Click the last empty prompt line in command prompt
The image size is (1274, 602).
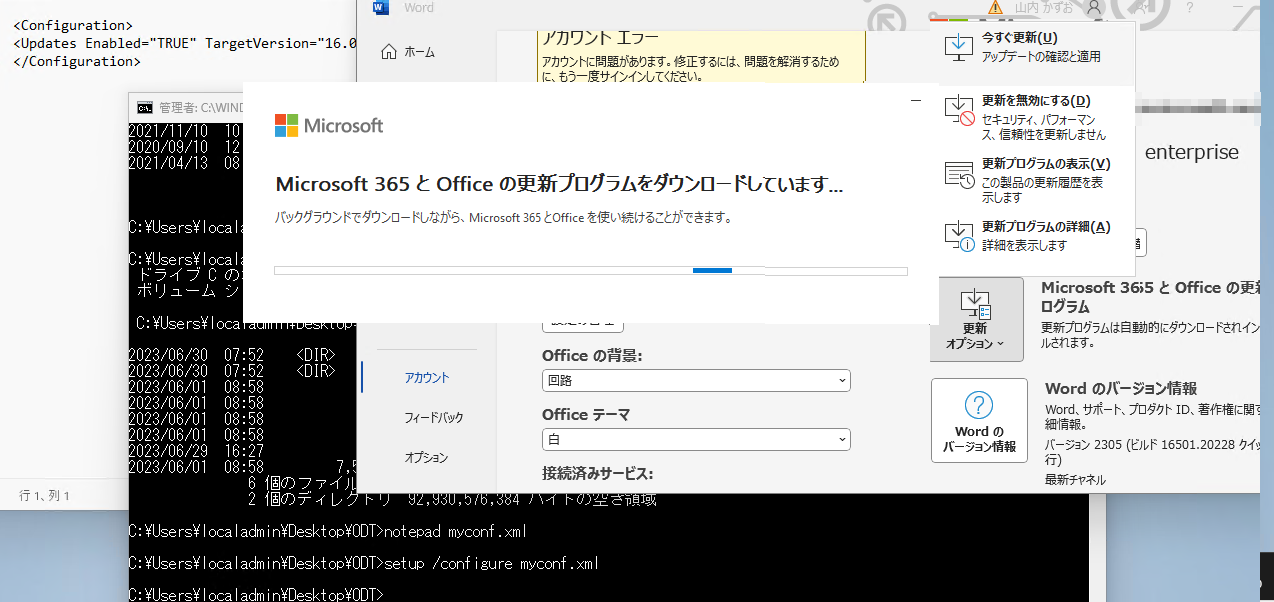coord(257,595)
